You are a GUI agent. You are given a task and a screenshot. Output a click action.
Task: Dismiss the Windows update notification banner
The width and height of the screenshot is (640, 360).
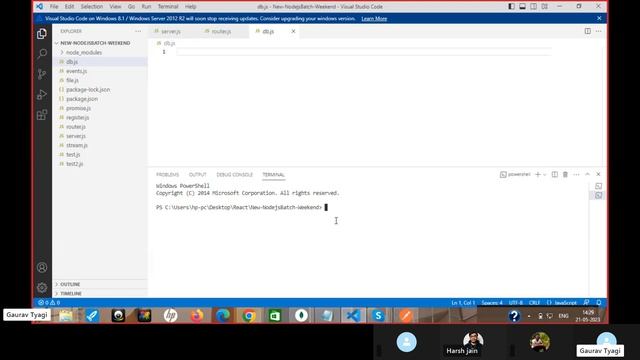click(x=599, y=18)
